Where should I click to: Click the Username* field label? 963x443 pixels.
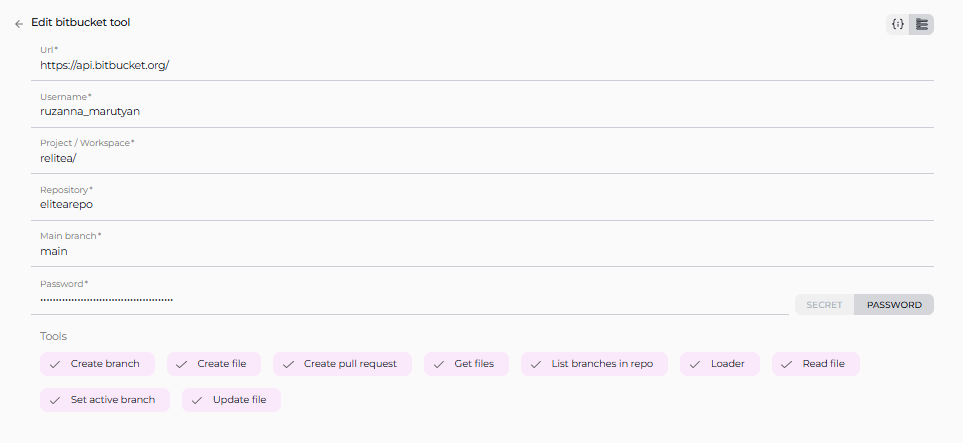66,97
